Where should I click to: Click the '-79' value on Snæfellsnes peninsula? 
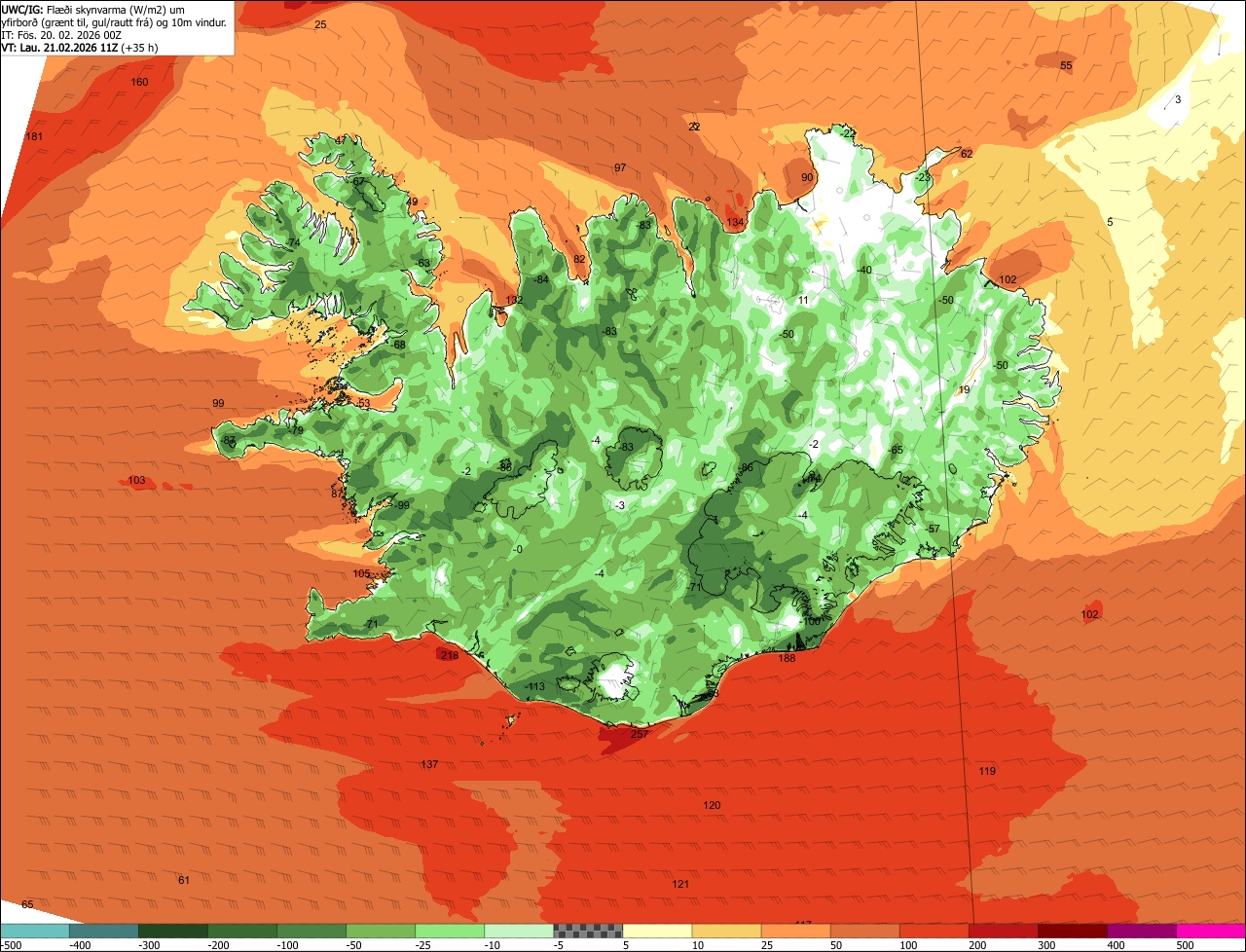295,430
